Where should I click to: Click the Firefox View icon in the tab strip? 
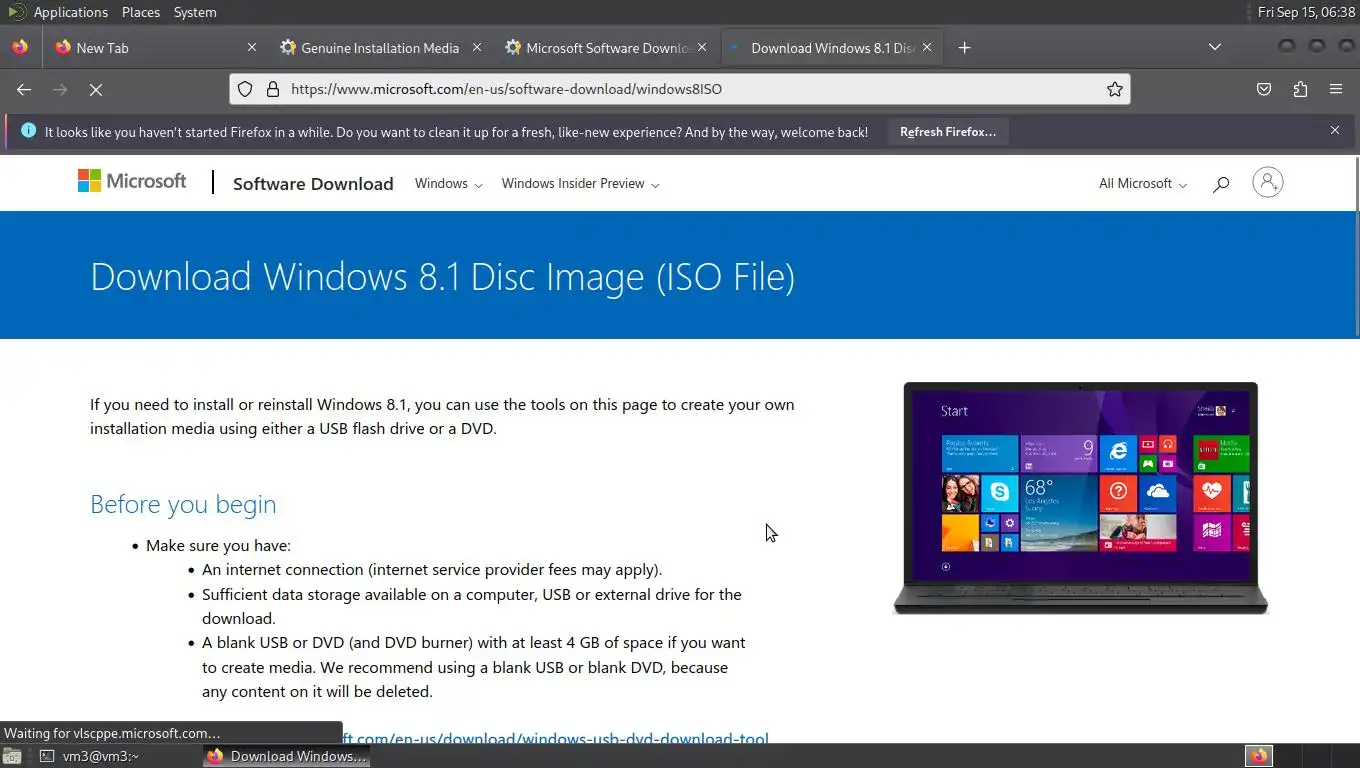point(21,47)
